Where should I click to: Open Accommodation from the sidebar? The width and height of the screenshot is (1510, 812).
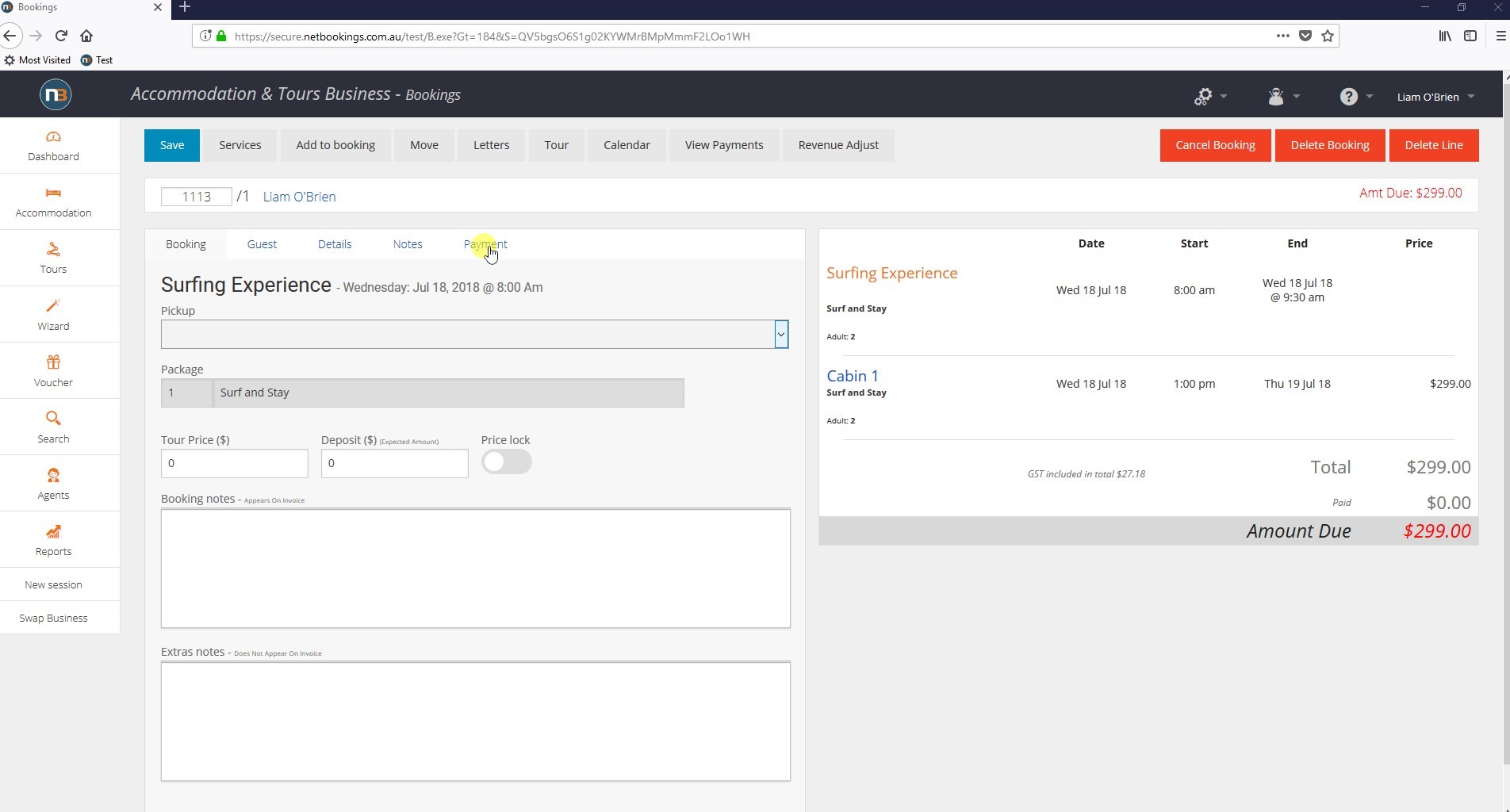click(53, 201)
